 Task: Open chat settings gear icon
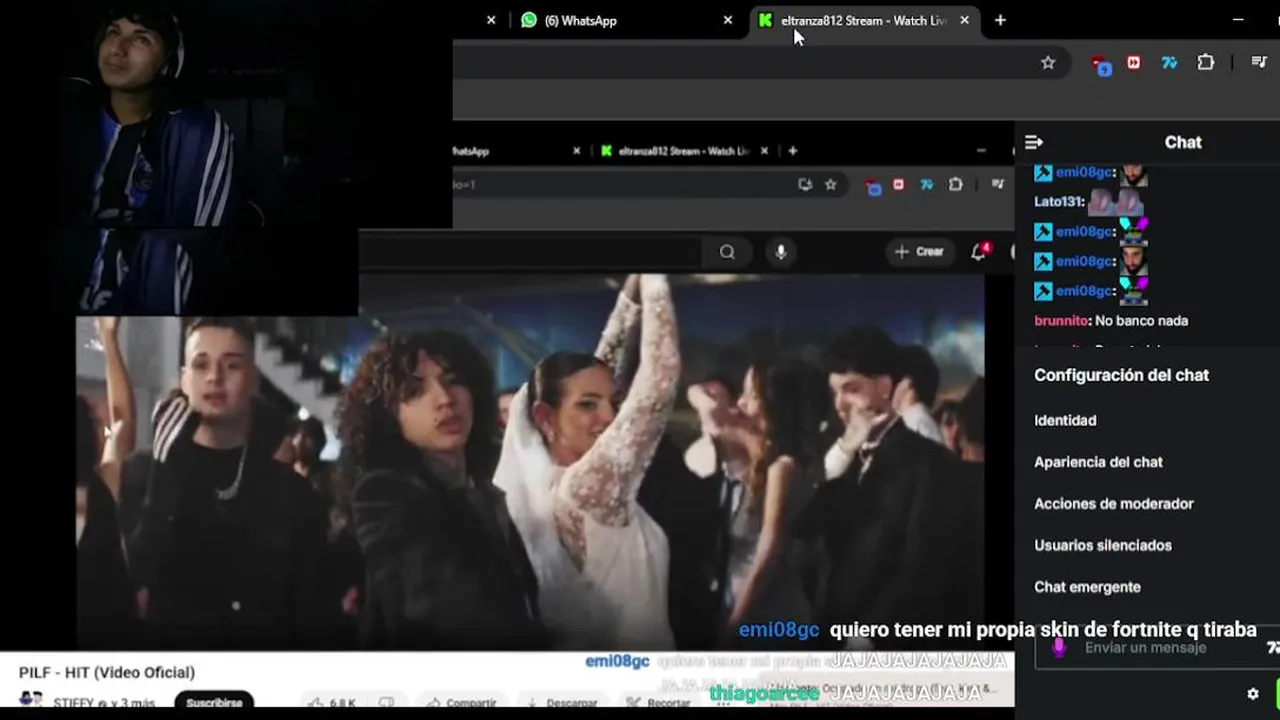tap(1253, 693)
